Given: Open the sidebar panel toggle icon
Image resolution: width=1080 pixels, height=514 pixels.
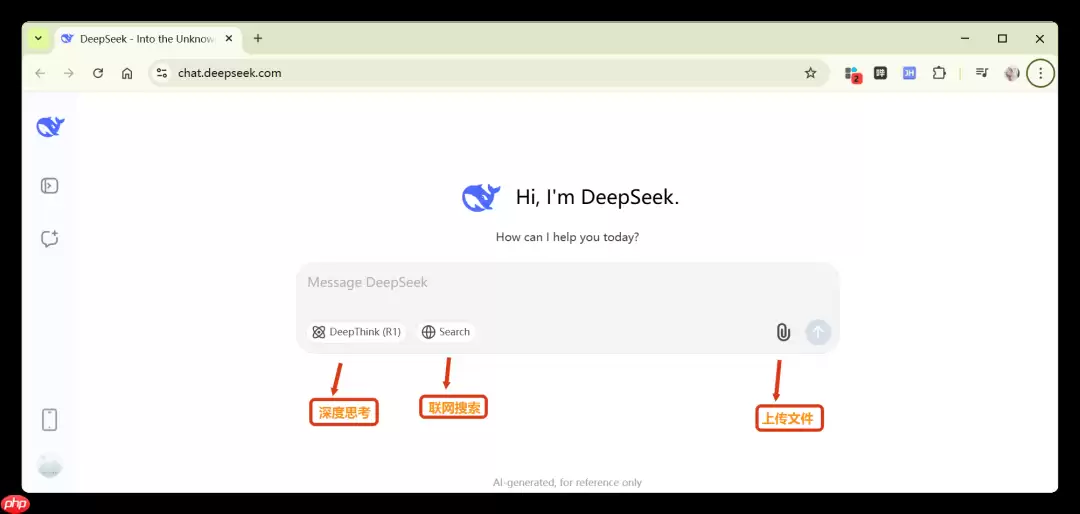Looking at the screenshot, I should click(50, 186).
